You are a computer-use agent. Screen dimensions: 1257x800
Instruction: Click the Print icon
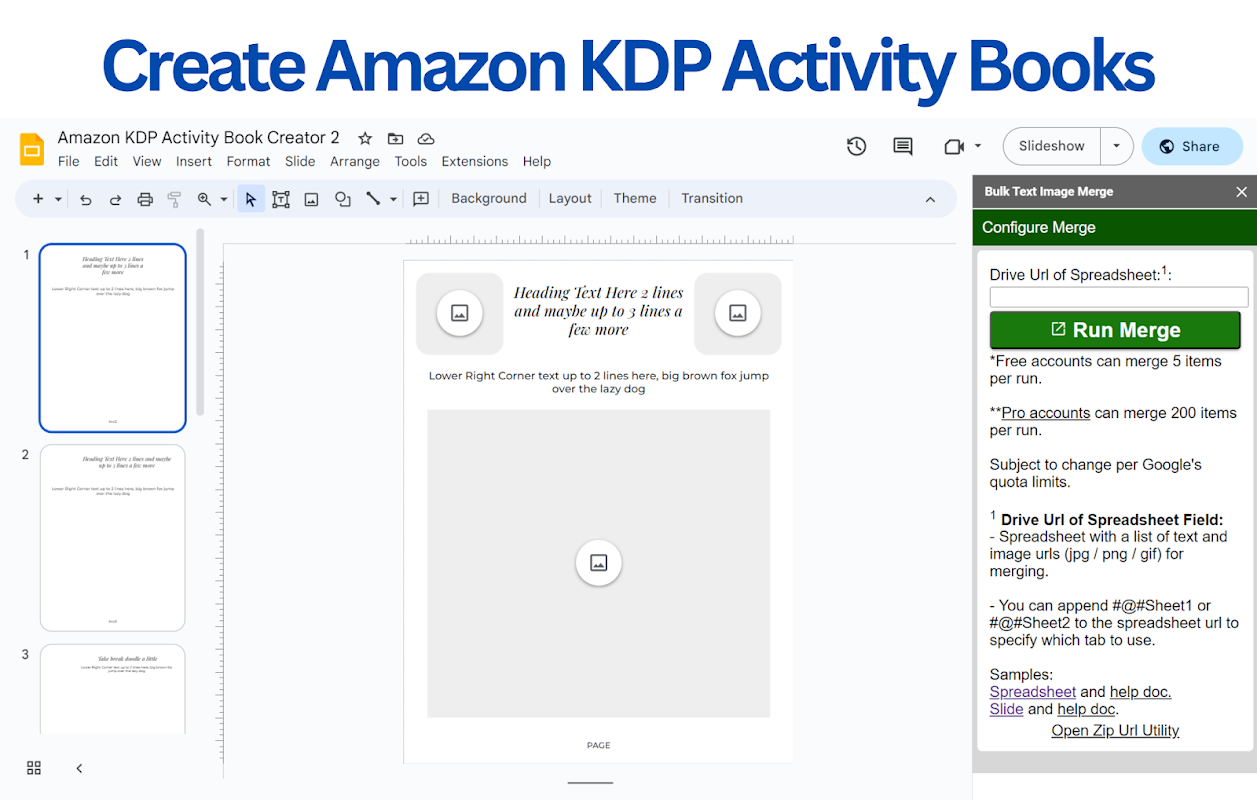pyautogui.click(x=145, y=199)
